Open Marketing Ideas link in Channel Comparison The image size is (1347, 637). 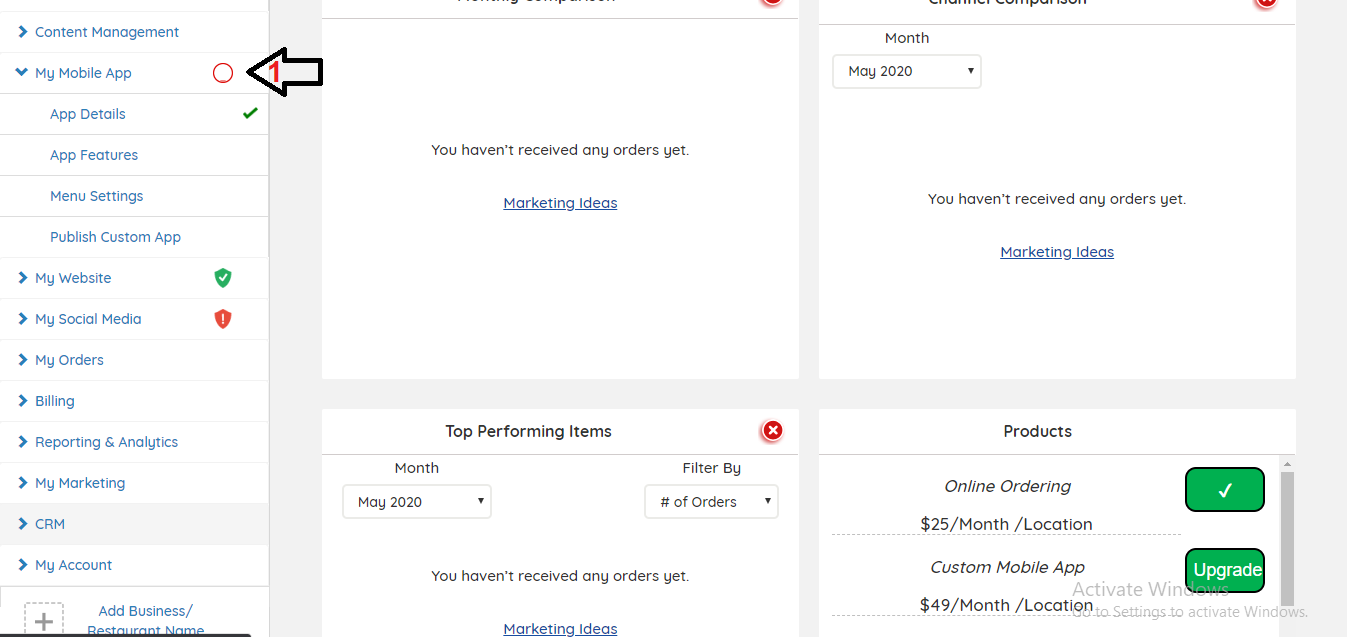click(x=1057, y=252)
